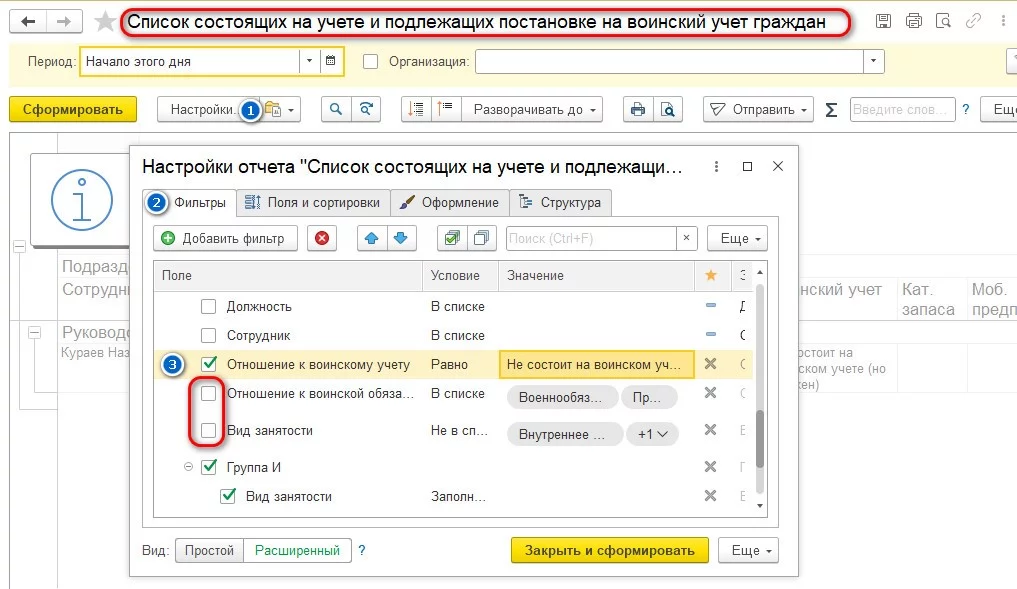Add report to favorites with star icon
The height and width of the screenshot is (589, 1017).
pyautogui.click(x=104, y=21)
